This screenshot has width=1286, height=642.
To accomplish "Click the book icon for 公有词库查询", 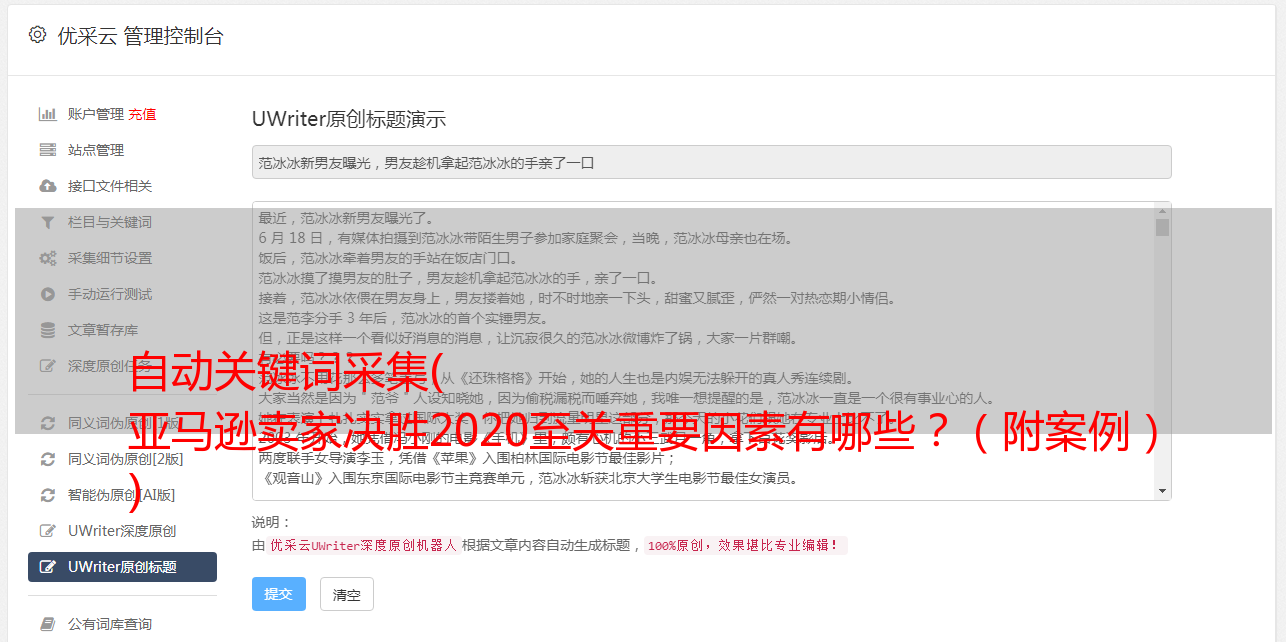I will click(x=47, y=624).
